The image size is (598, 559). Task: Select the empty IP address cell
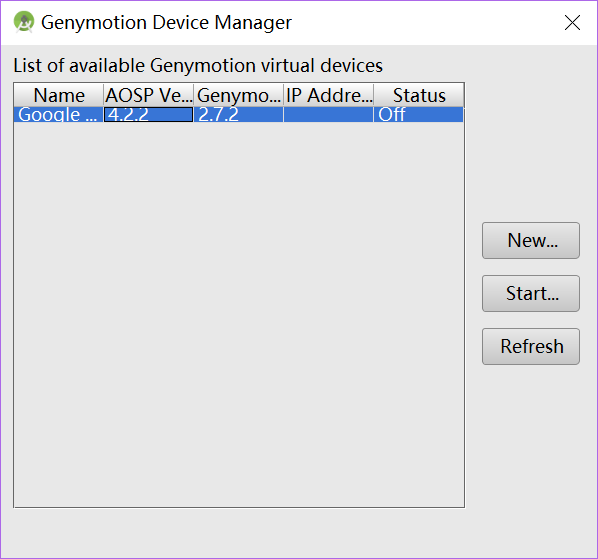tap(329, 114)
